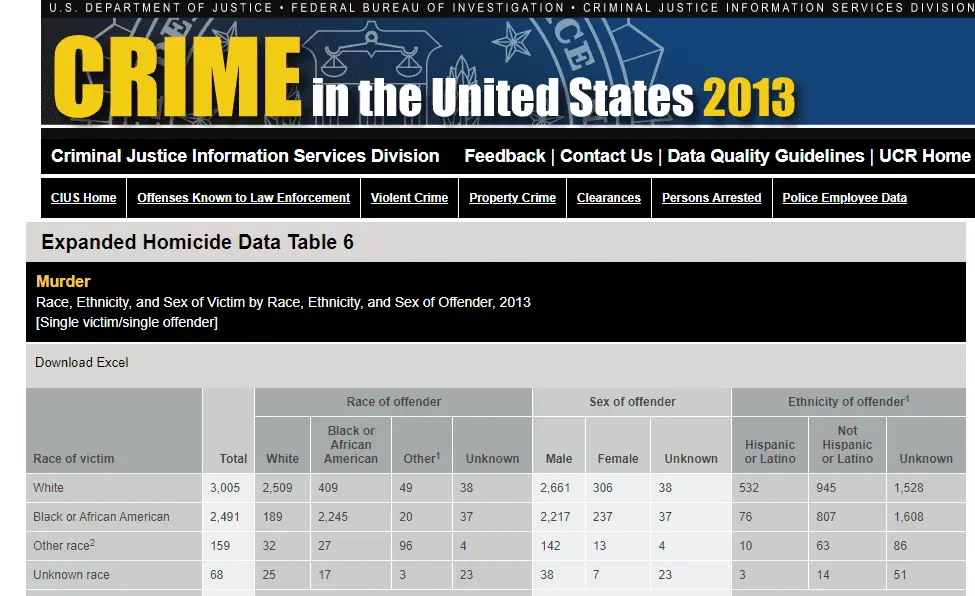Open the CIUS Home menu item

pos(84,198)
